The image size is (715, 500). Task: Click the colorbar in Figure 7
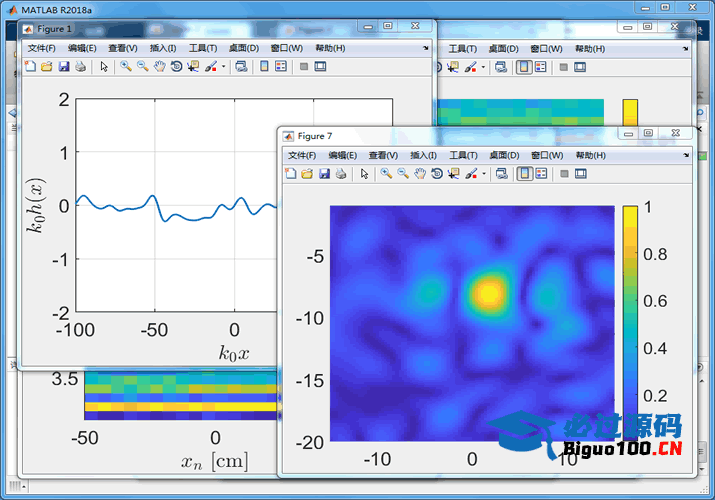click(629, 320)
